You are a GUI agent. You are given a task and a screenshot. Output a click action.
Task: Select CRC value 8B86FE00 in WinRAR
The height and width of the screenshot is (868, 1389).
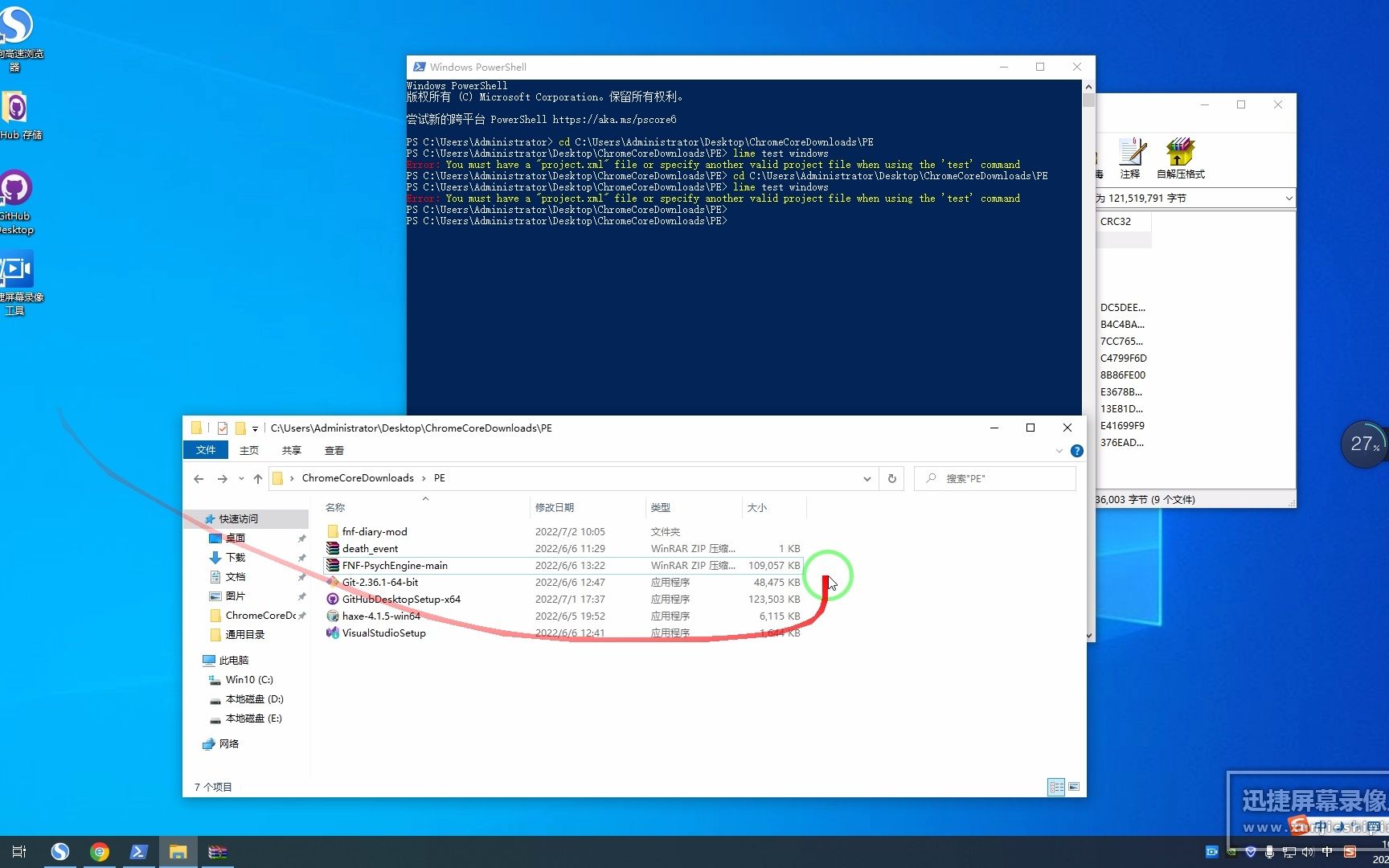click(x=1123, y=375)
